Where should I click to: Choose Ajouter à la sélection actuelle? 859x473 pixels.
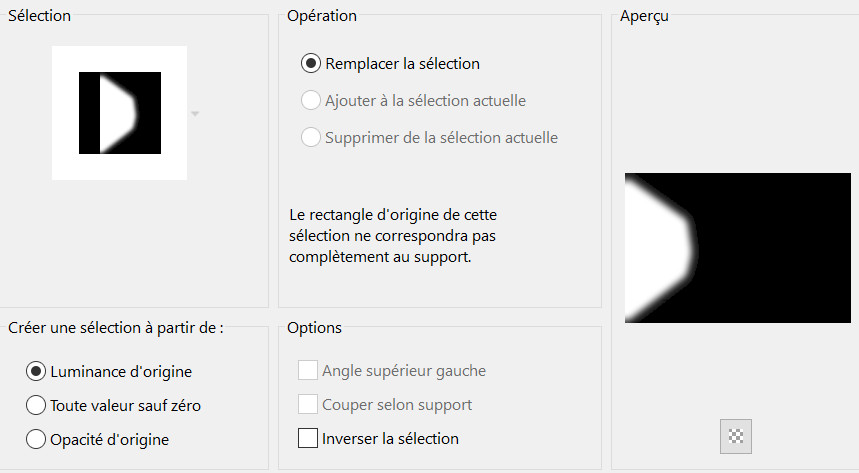tap(310, 101)
